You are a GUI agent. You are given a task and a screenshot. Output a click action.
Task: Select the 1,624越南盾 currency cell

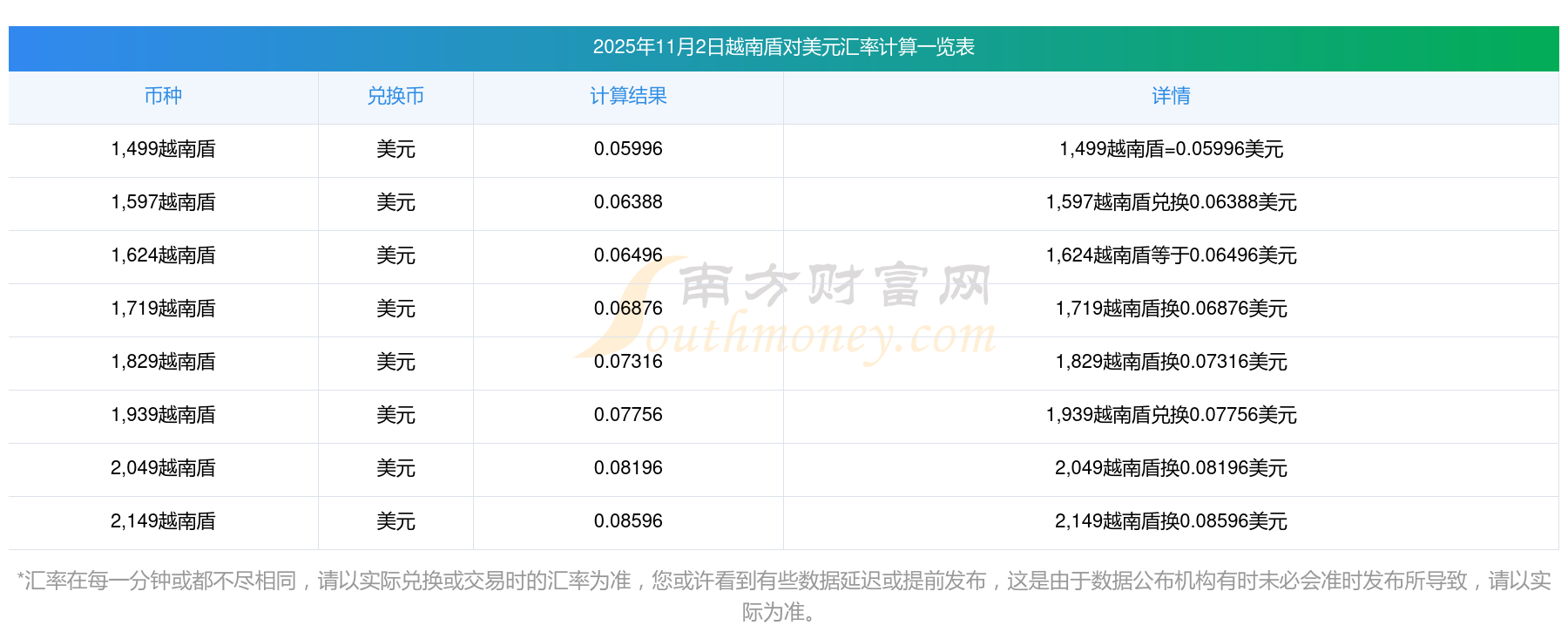(x=163, y=255)
